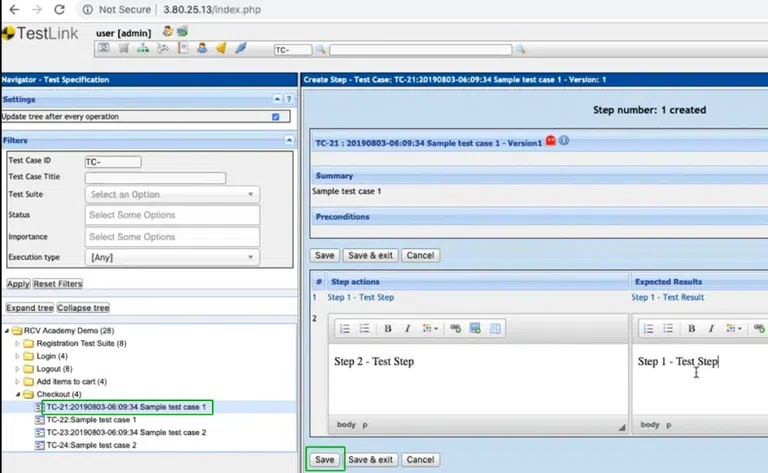Click the top Save & exit button
Image resolution: width=768 pixels, height=473 pixels.
click(x=370, y=256)
